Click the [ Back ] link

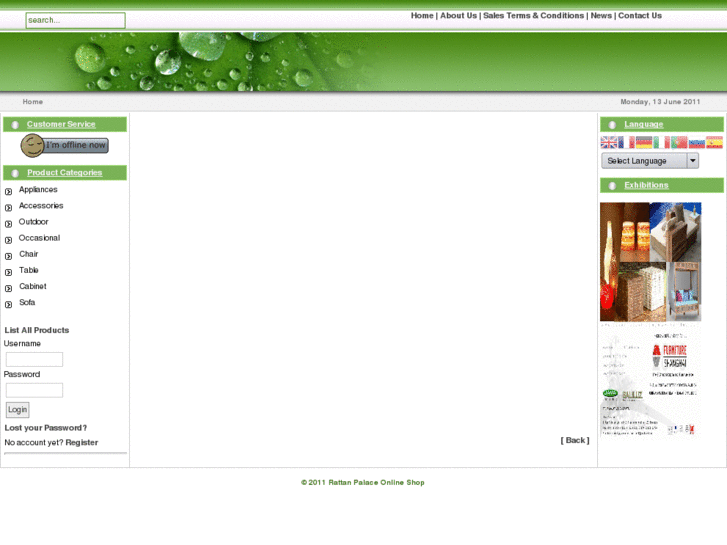pyautogui.click(x=575, y=440)
